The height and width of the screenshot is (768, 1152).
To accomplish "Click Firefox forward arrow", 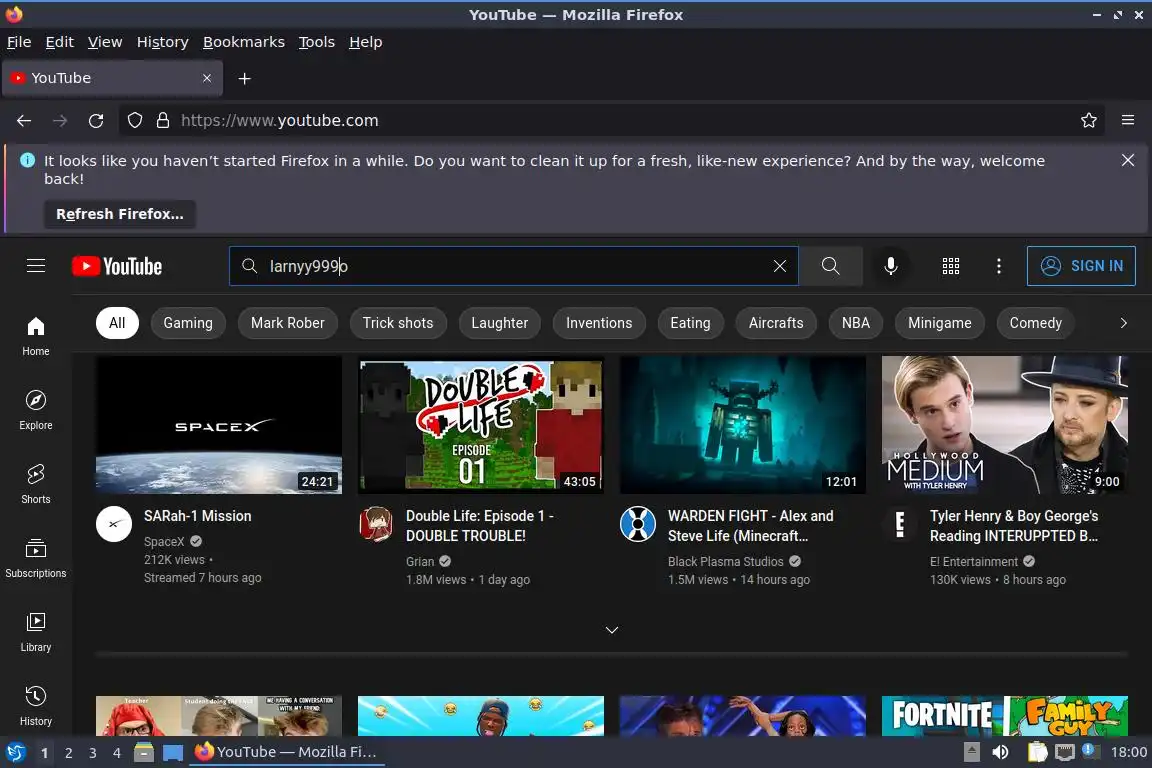I will coord(60,121).
